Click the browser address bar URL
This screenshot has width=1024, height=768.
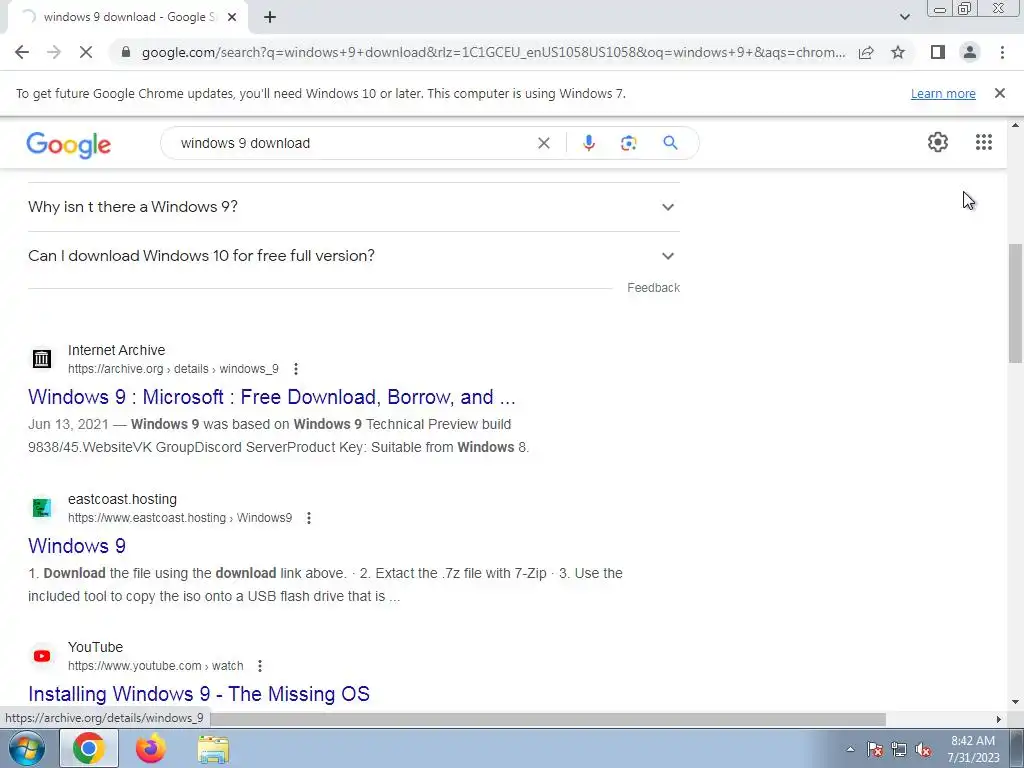pyautogui.click(x=493, y=52)
